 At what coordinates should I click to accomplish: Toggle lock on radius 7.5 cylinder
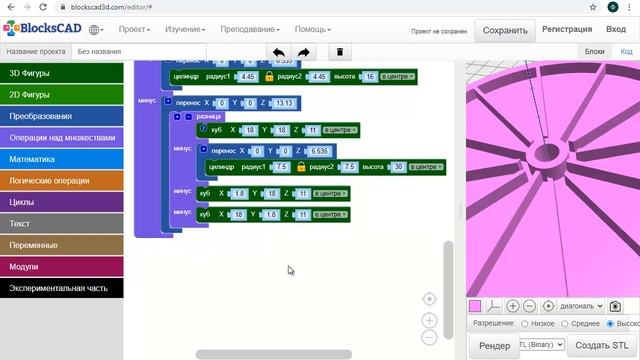tap(301, 167)
